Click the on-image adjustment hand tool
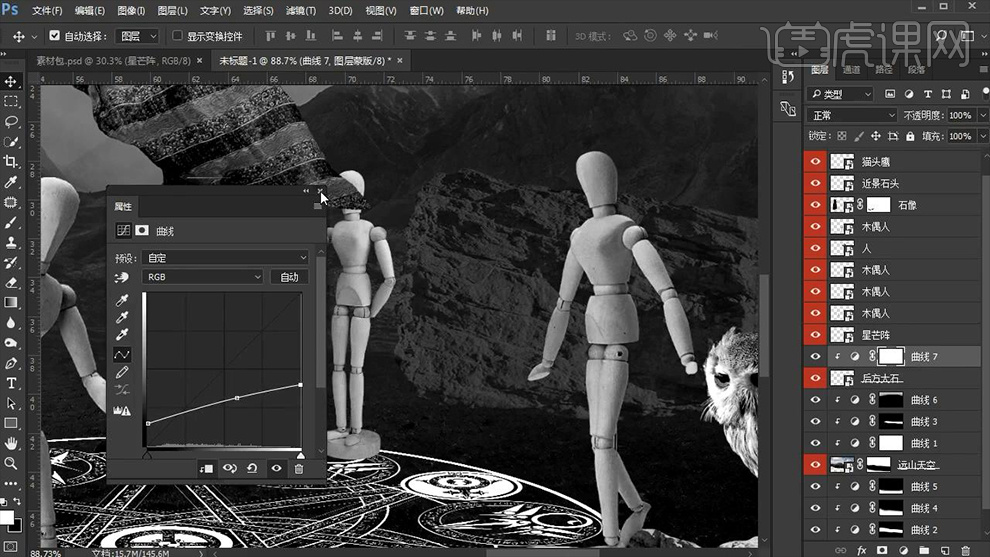 coord(122,277)
